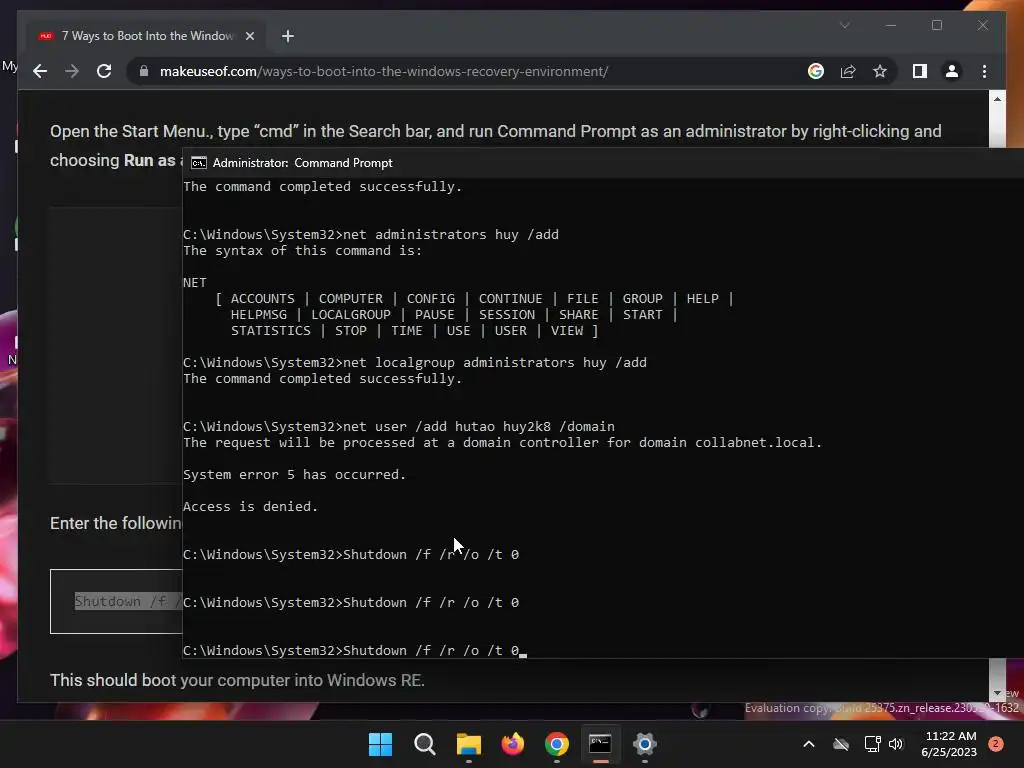The height and width of the screenshot is (768, 1024).
Task: Click 'Administrator: Command Prompt' title text
Action: tap(302, 163)
